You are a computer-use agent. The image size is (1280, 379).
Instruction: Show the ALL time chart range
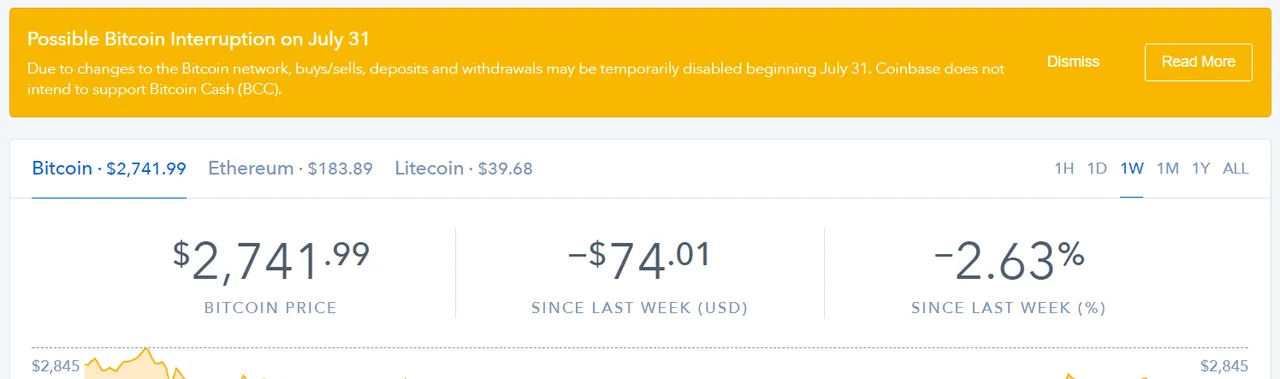click(1236, 168)
